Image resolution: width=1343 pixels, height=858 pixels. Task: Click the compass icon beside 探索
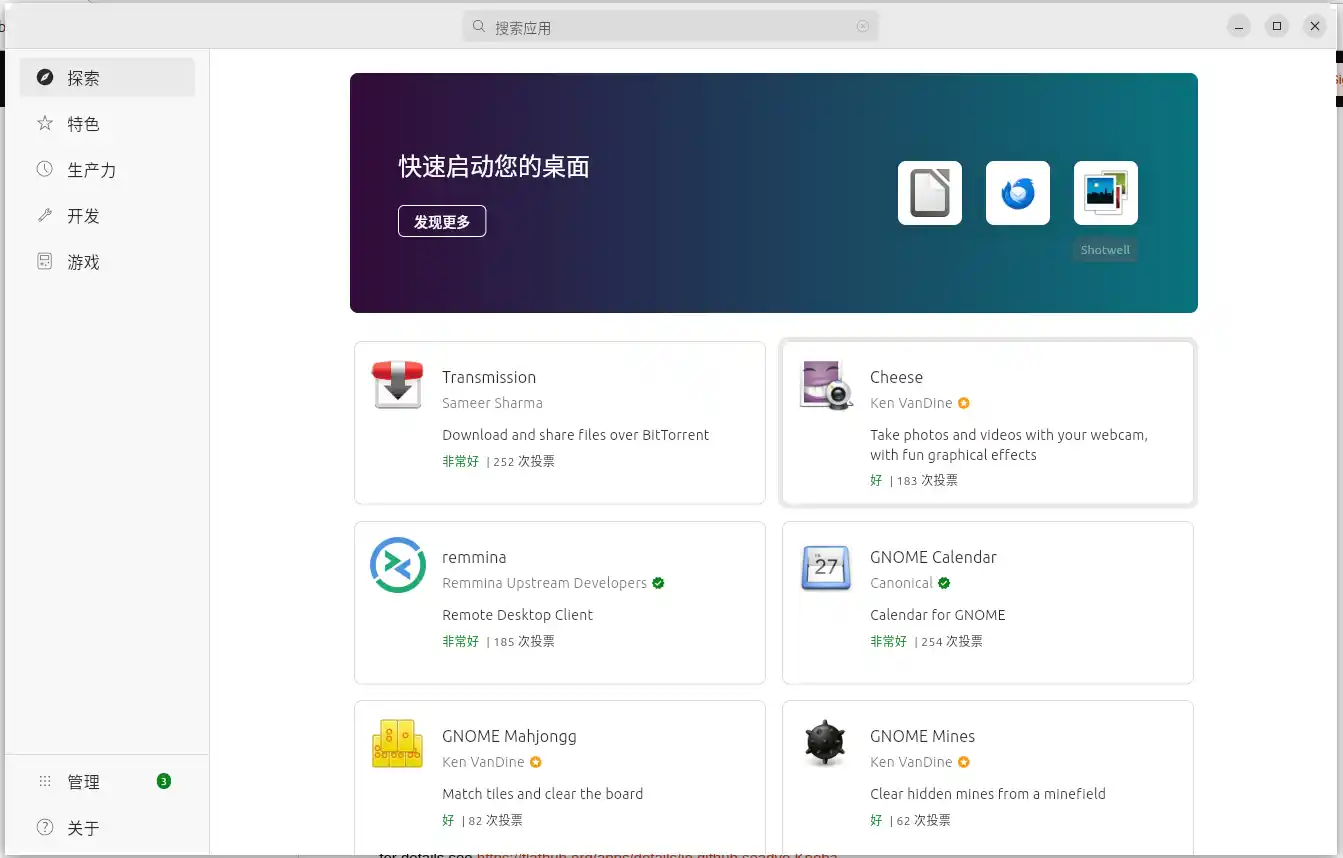click(44, 77)
